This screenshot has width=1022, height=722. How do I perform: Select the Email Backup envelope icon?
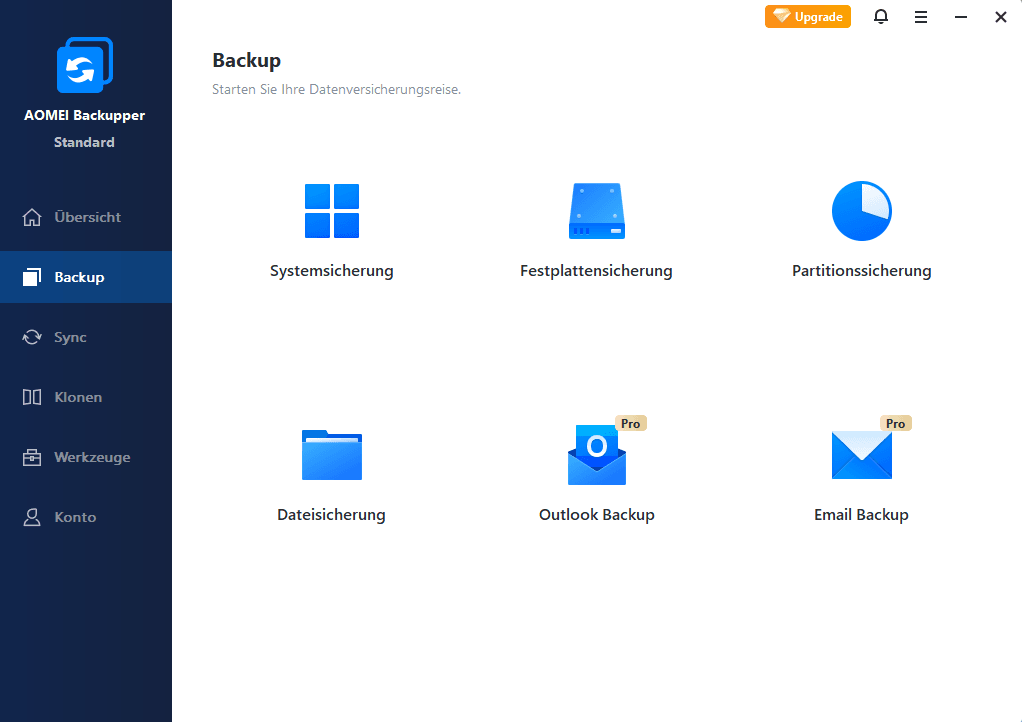861,456
